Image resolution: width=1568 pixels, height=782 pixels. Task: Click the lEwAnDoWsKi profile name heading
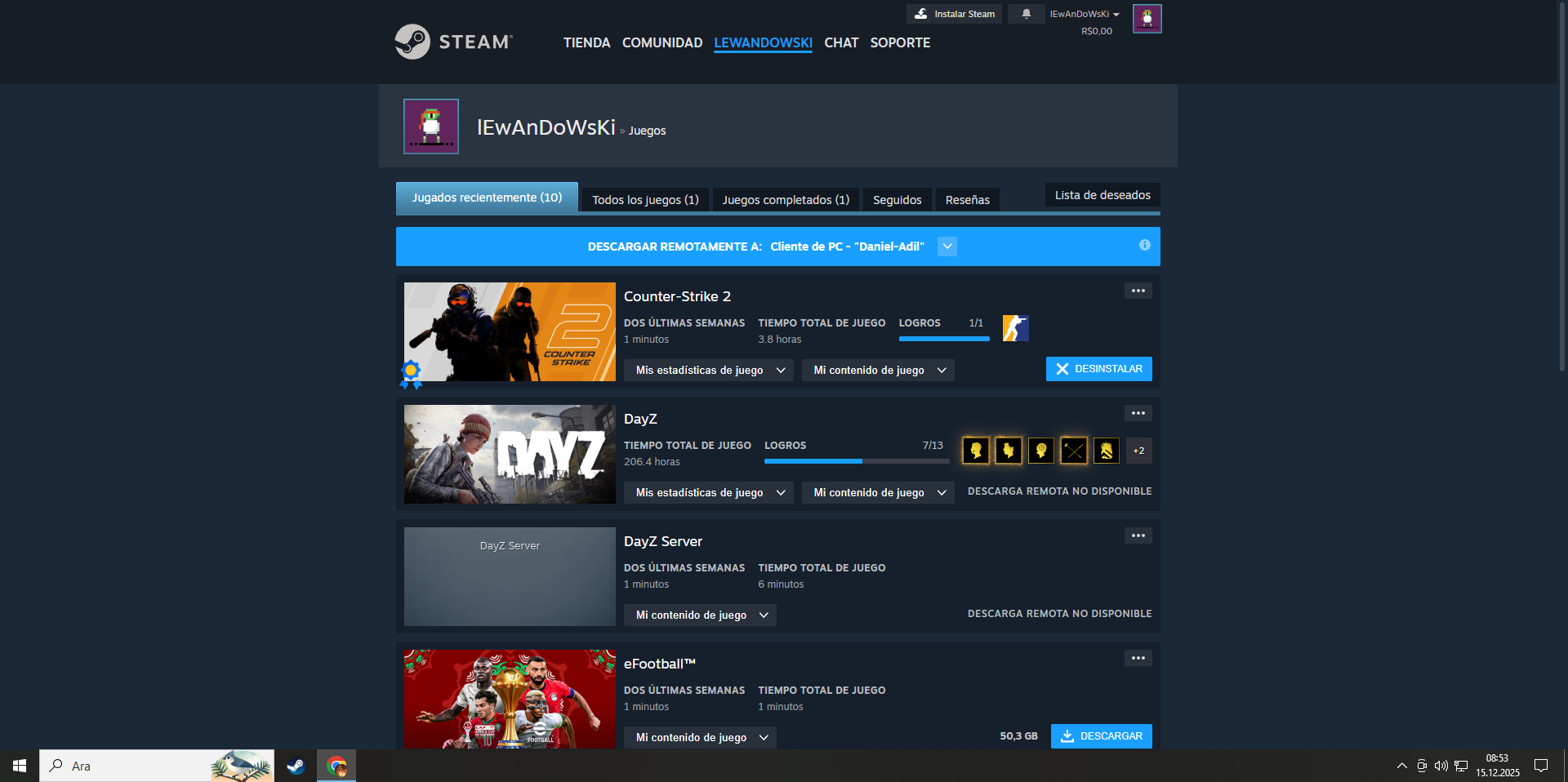click(546, 127)
